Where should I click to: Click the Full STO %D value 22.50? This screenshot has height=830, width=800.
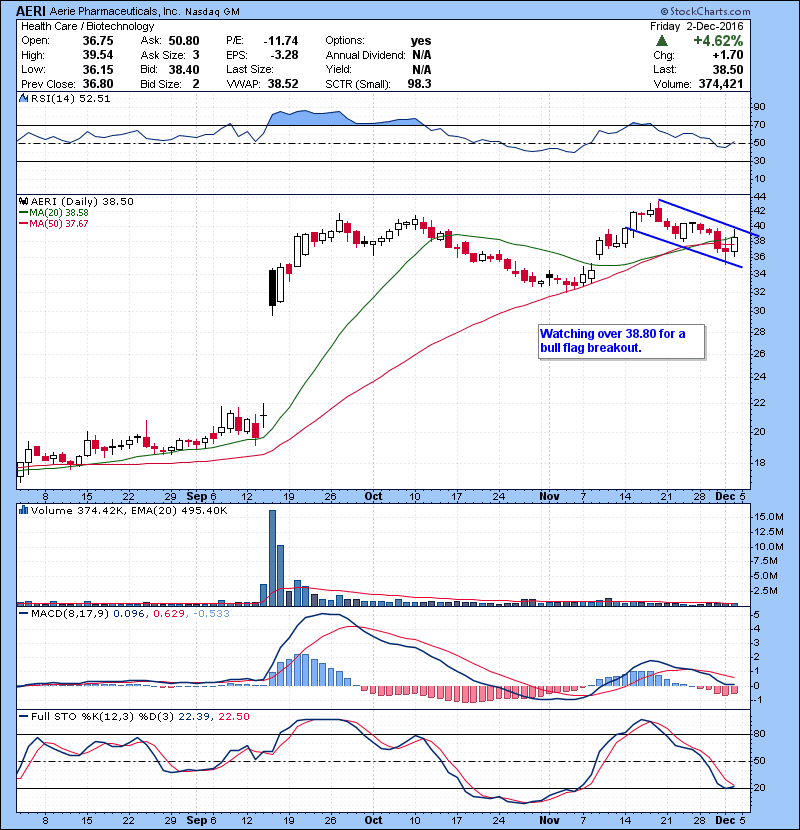(234, 716)
